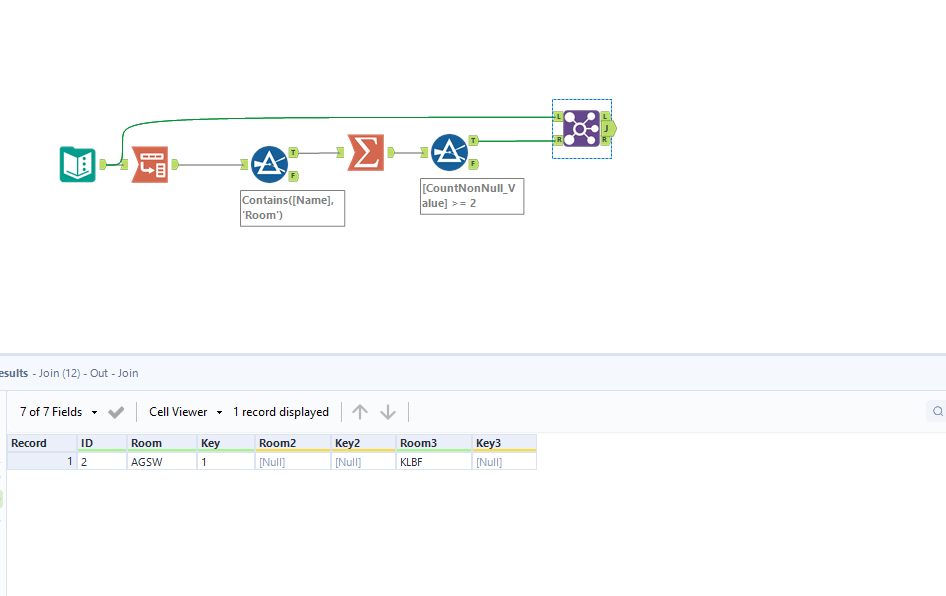946x596 pixels.
Task: Click the search magnifier in Results pane
Action: pyautogui.click(x=937, y=411)
